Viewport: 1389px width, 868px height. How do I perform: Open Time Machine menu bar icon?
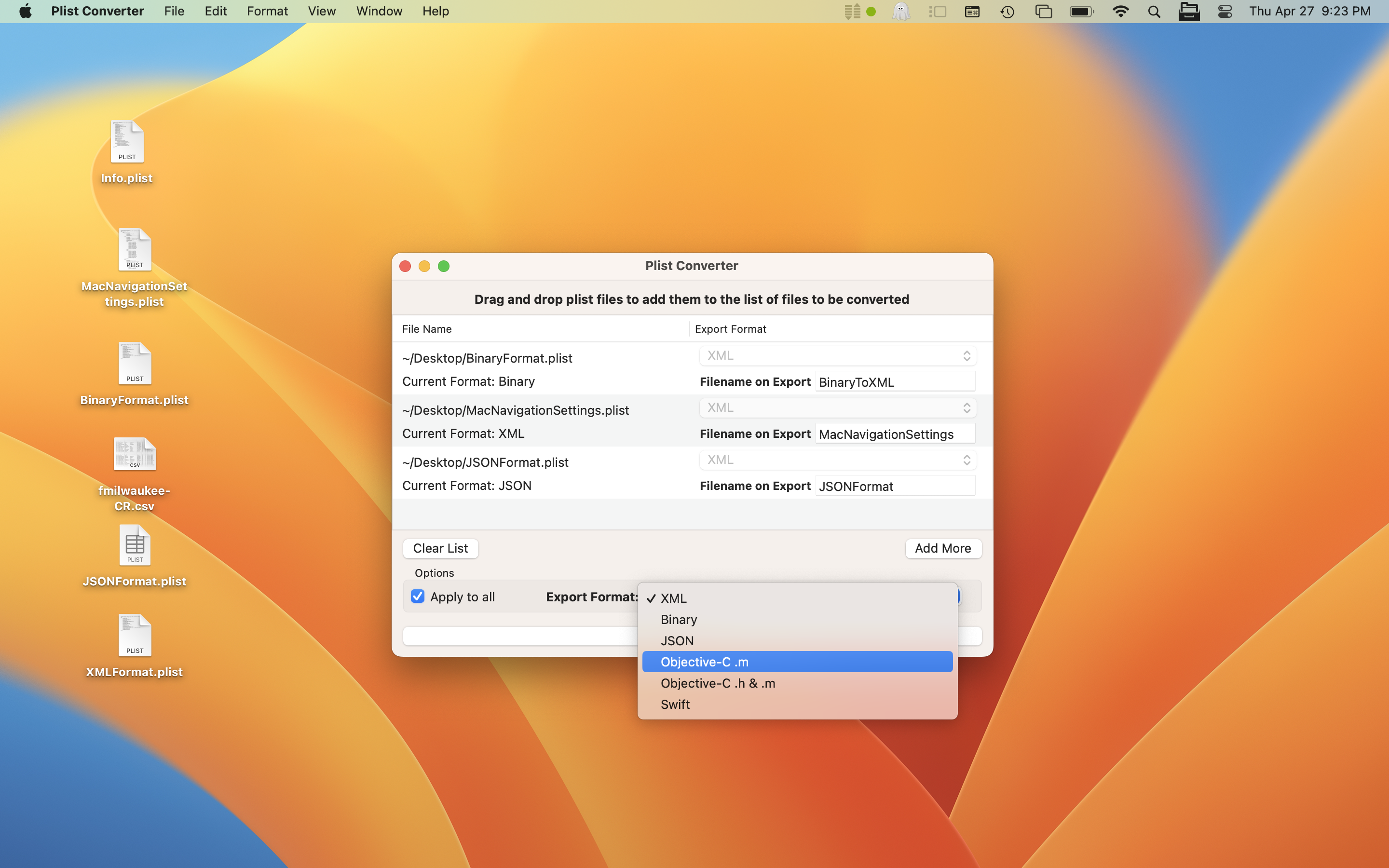tap(1008, 11)
